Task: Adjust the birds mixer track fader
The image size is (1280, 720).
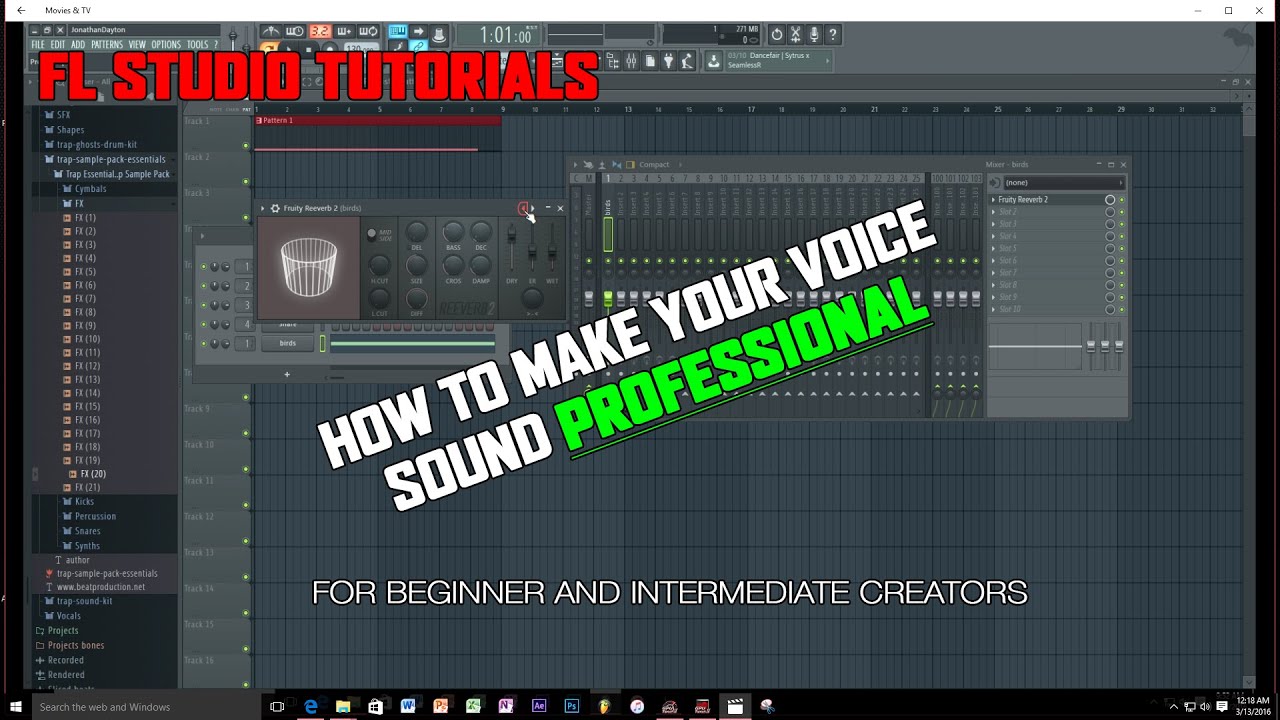Action: click(607, 299)
